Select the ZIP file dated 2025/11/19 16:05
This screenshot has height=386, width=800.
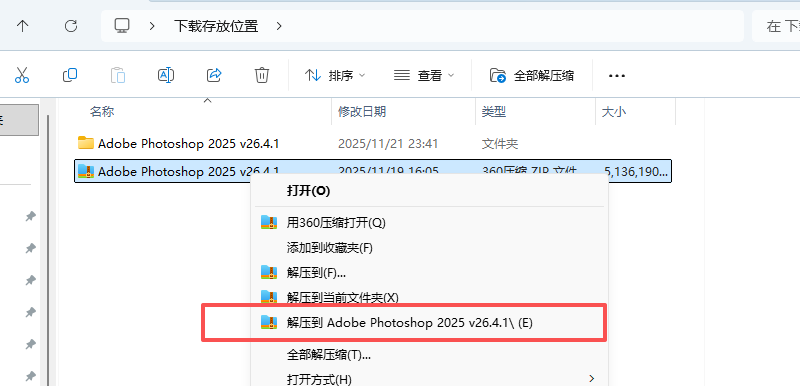coord(372,171)
